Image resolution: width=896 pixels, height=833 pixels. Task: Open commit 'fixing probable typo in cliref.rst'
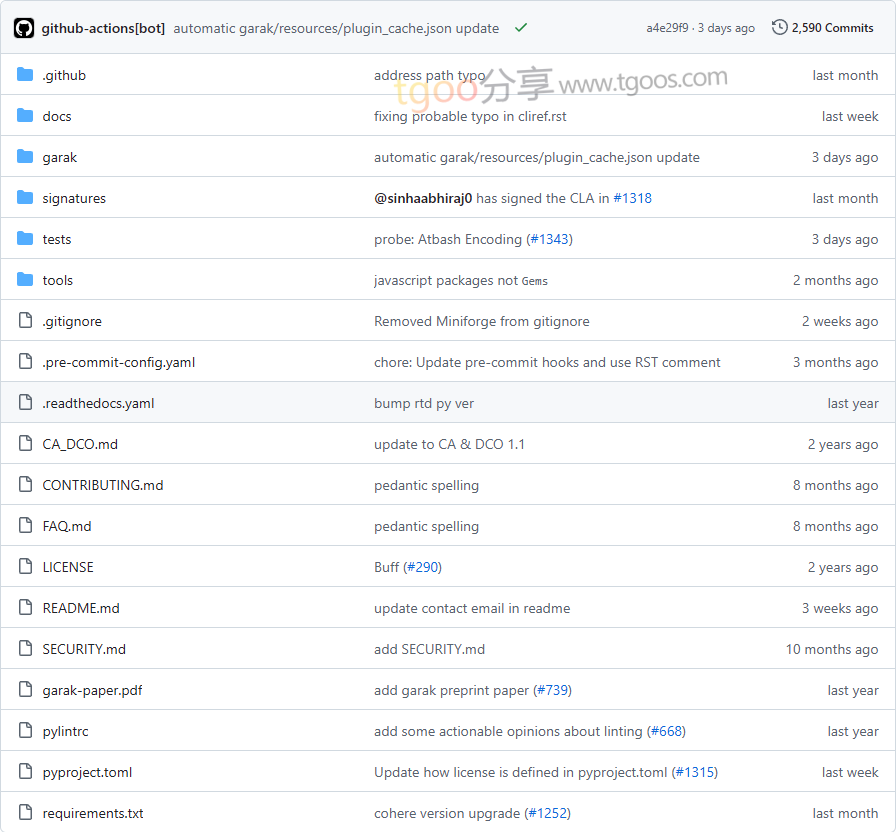pos(470,117)
